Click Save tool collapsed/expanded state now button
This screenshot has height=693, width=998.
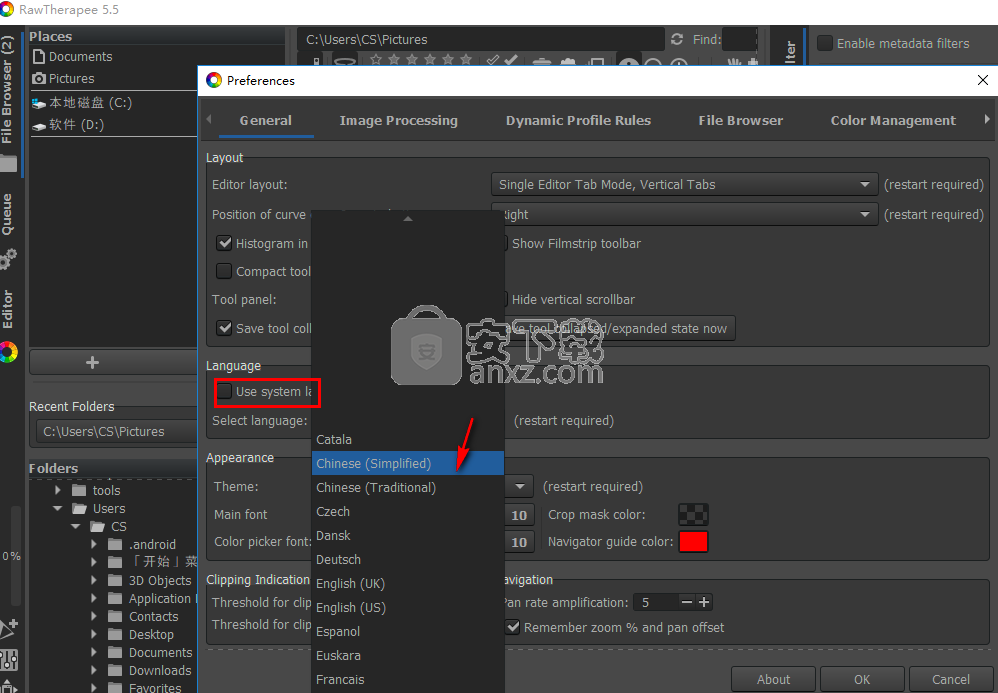pos(620,328)
